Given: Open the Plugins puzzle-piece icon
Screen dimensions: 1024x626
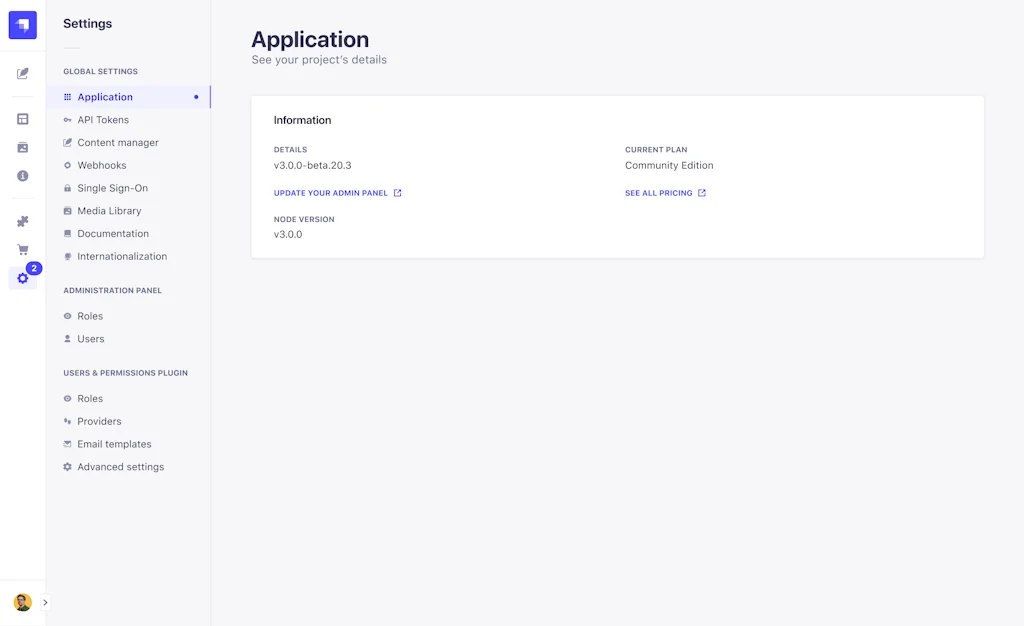Looking at the screenshot, I should point(22,221).
